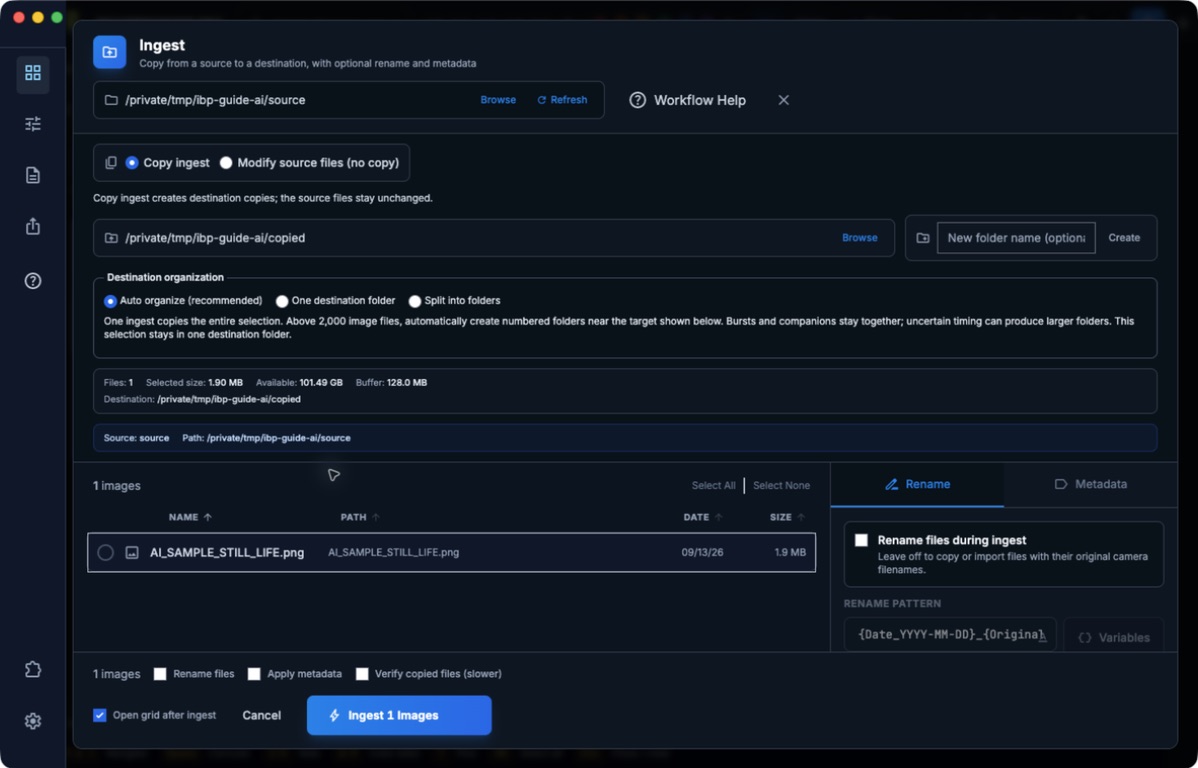This screenshot has height=768, width=1198.
Task: Toggle Verify copied files (slower) checkbox
Action: 362,674
